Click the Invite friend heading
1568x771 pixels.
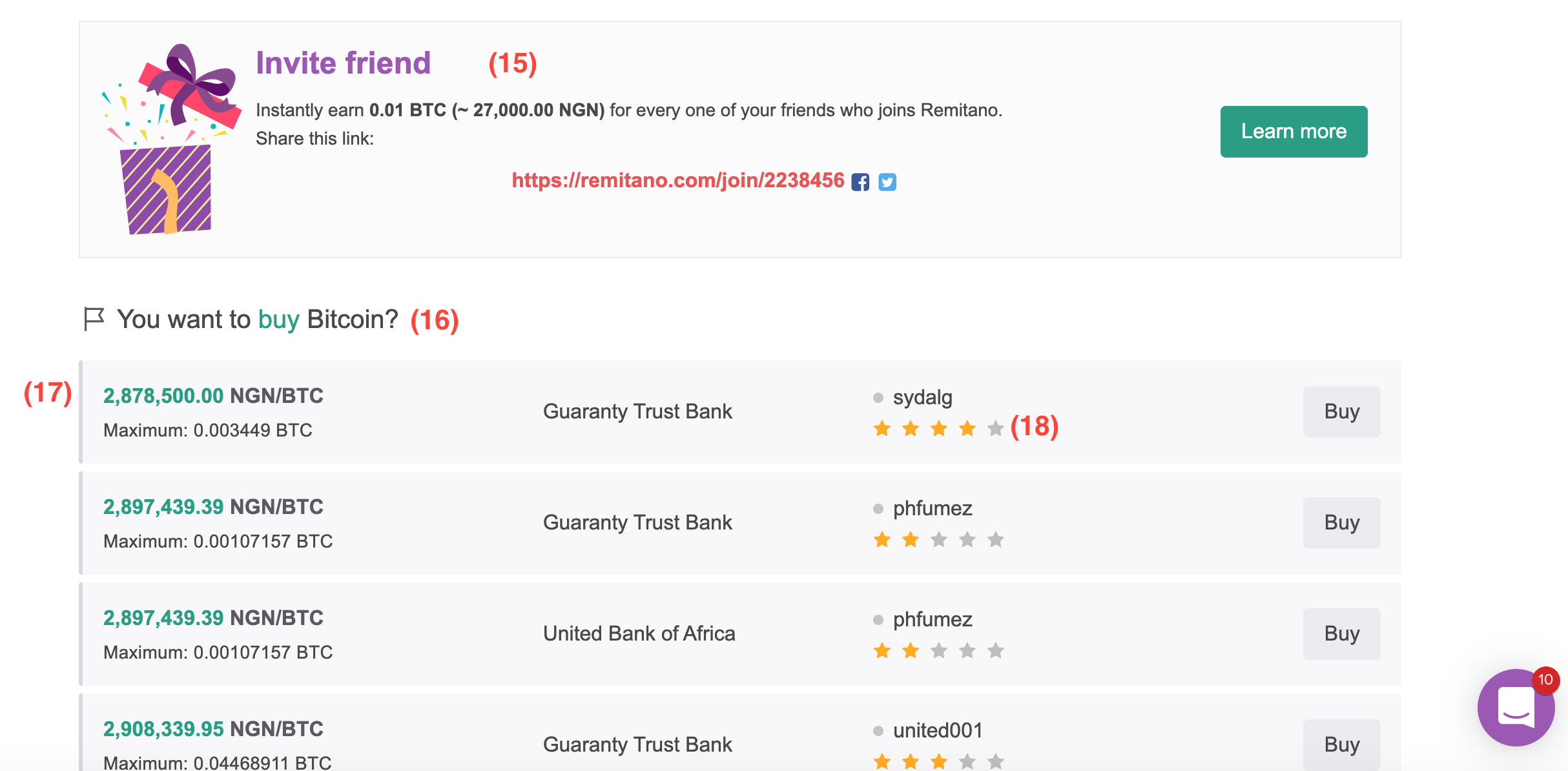point(343,63)
